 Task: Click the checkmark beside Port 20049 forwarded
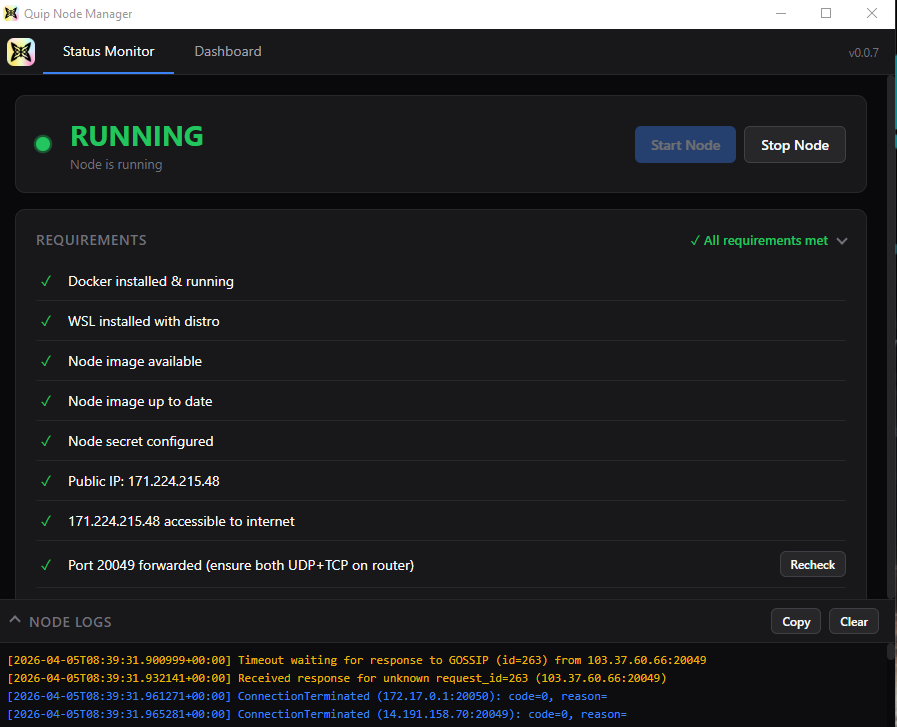click(x=46, y=565)
